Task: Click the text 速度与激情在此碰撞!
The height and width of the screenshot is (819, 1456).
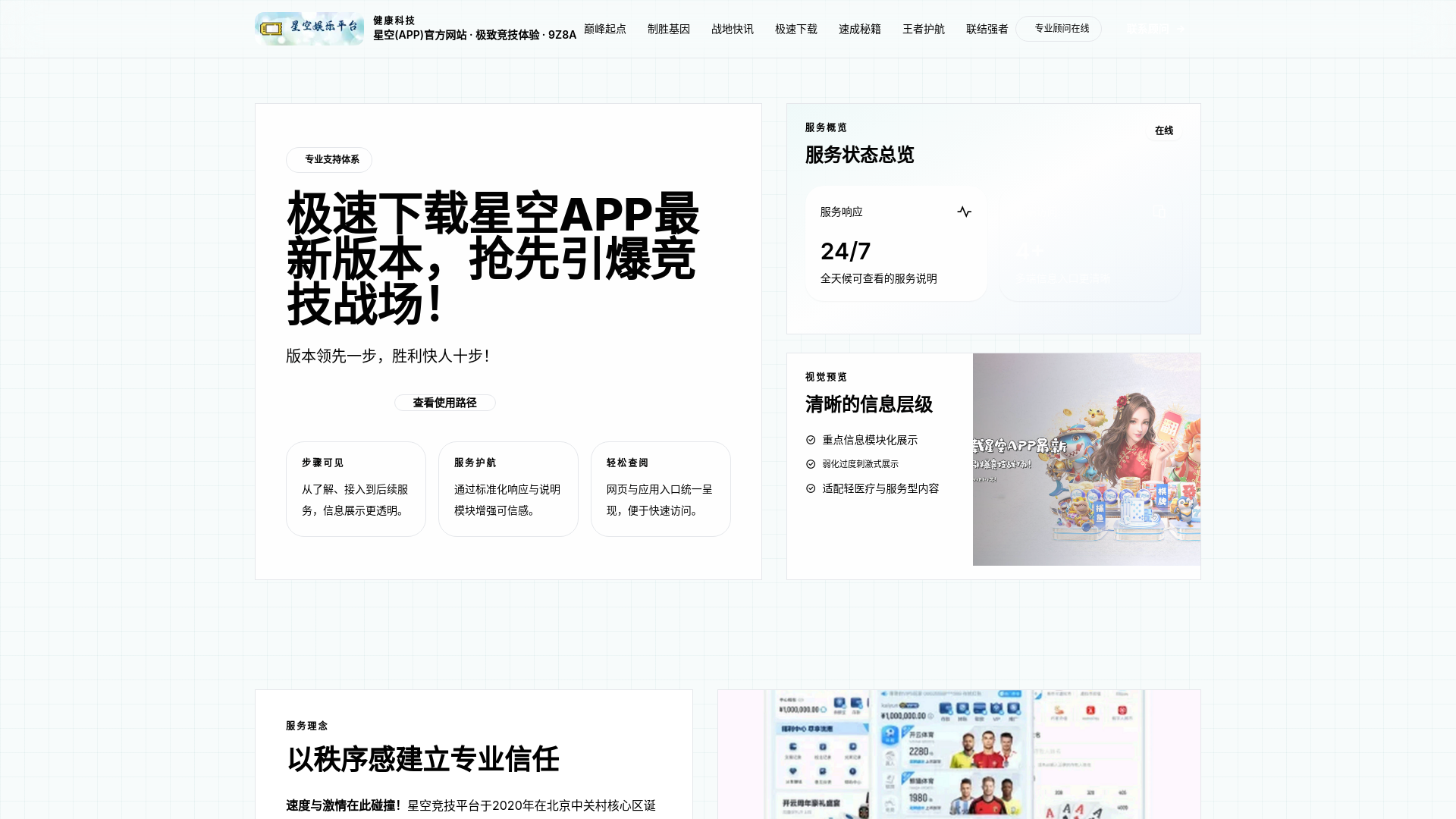Action: tap(344, 805)
